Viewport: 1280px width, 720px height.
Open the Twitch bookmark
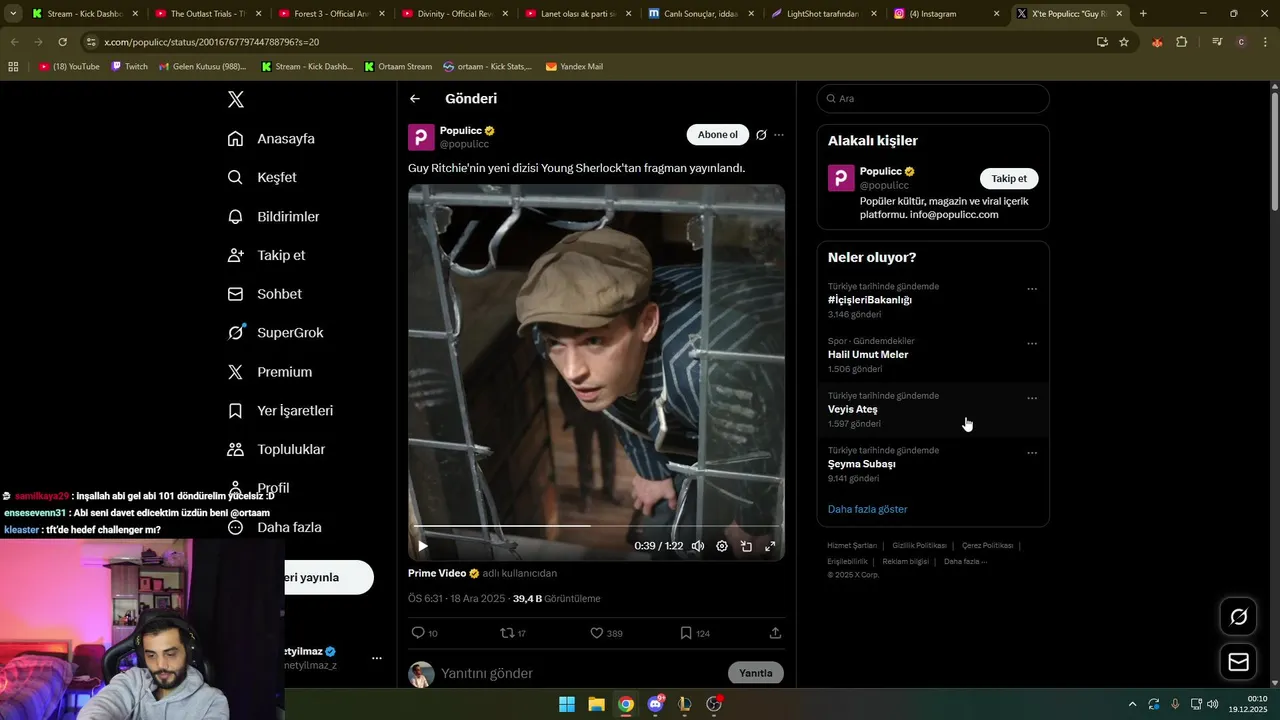click(129, 67)
